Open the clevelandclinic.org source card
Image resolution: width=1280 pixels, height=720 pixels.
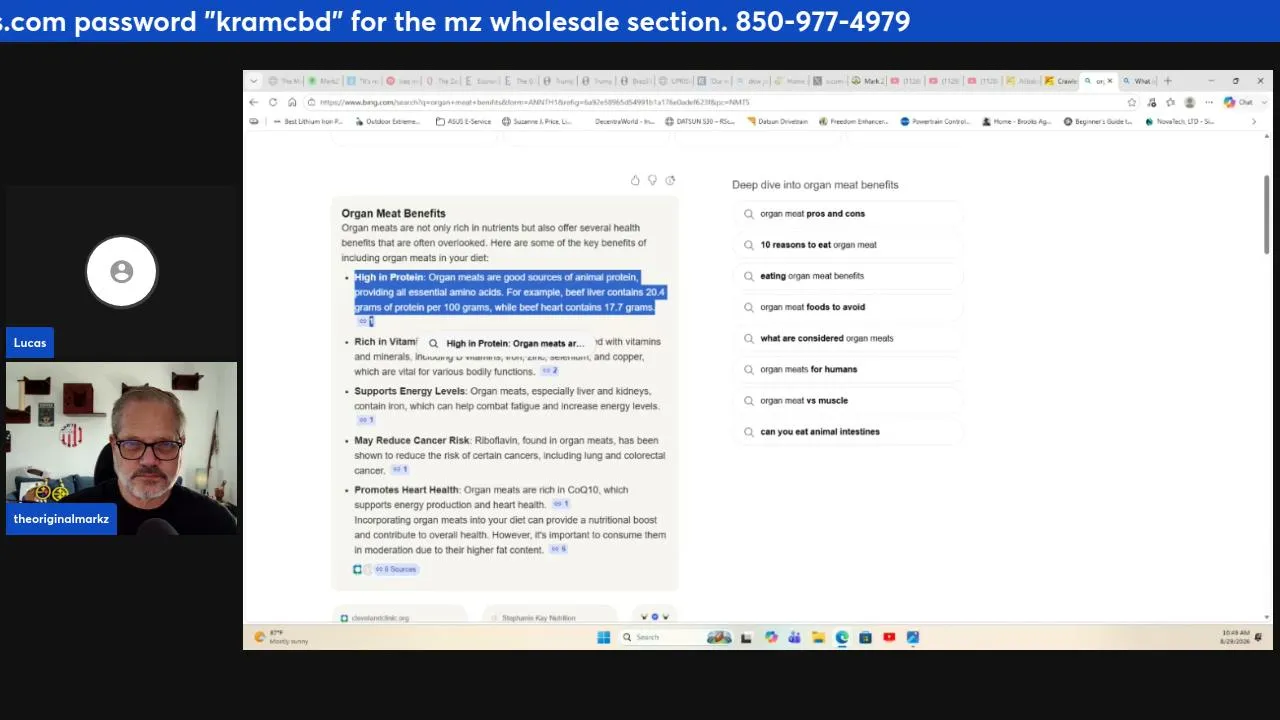click(398, 617)
